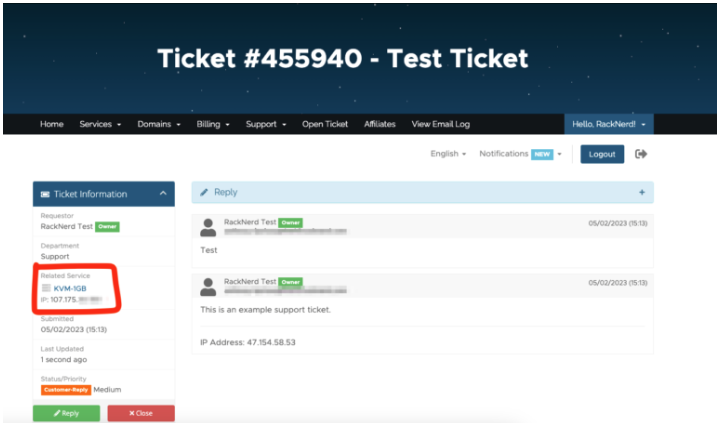Go to Home in navigation bar

tap(51, 124)
